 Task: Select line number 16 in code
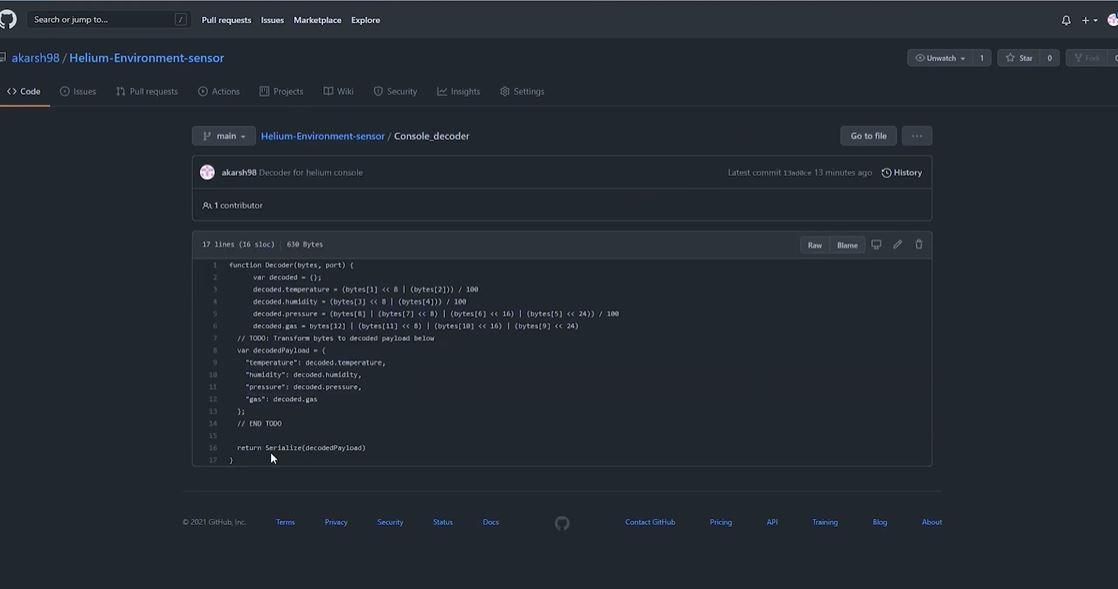tap(212, 448)
